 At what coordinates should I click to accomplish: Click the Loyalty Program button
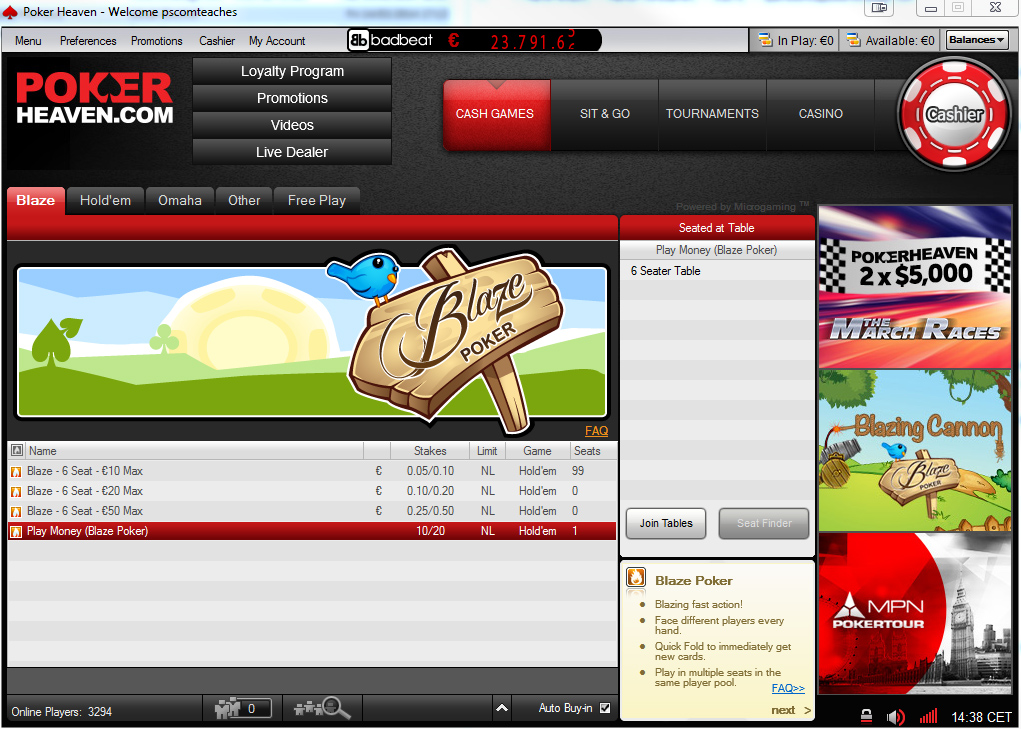click(x=292, y=71)
